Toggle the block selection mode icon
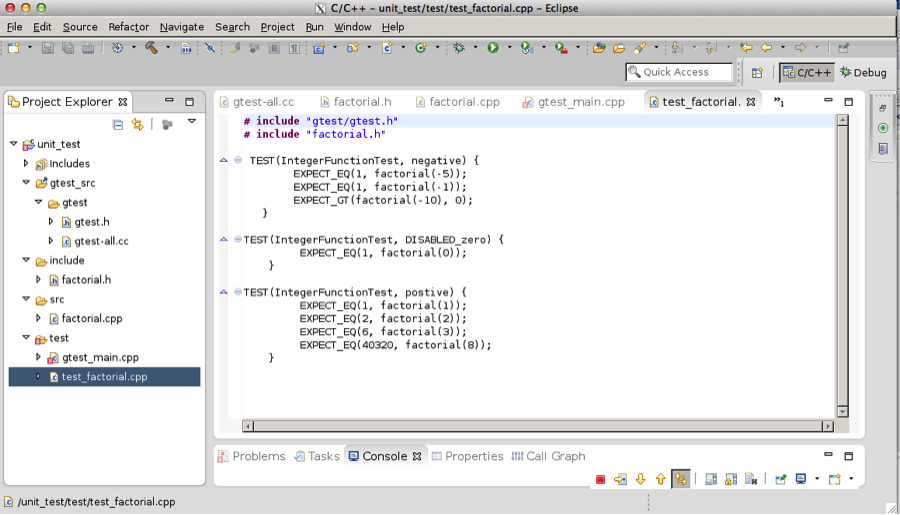The width and height of the screenshot is (900, 515). [x=274, y=48]
